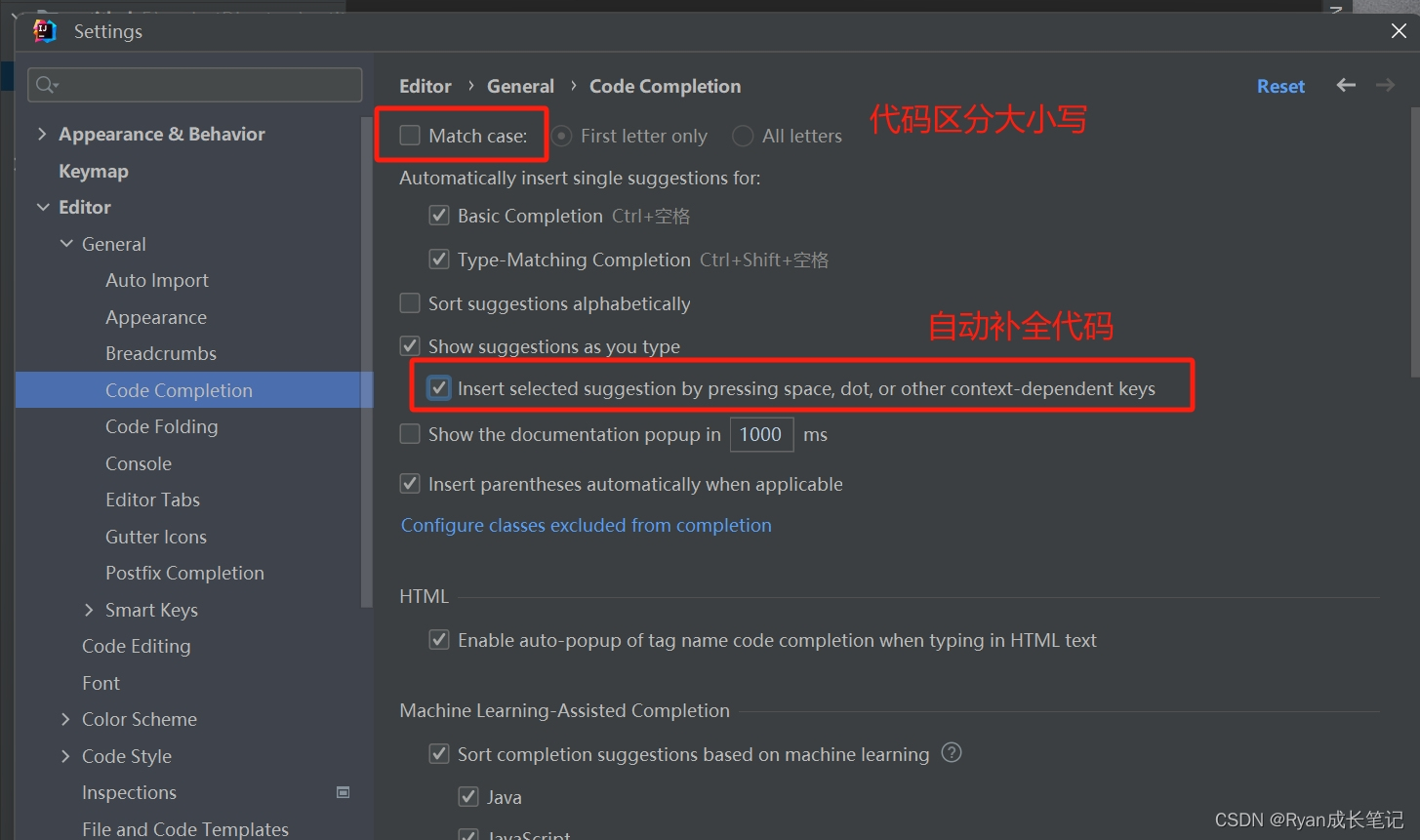The image size is (1420, 840).
Task: Toggle Enable auto-popup of tag name completion
Action: pyautogui.click(x=439, y=640)
